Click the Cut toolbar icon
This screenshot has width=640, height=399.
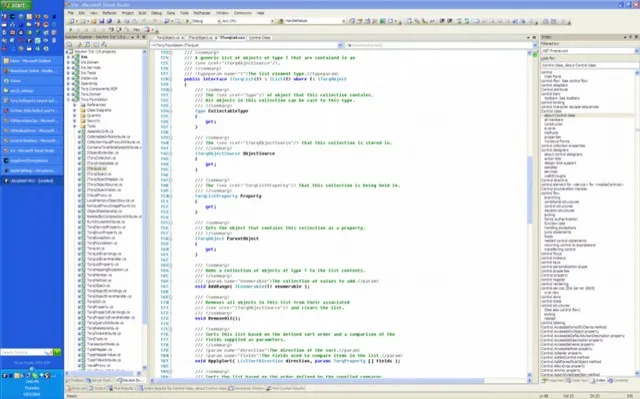(119, 21)
